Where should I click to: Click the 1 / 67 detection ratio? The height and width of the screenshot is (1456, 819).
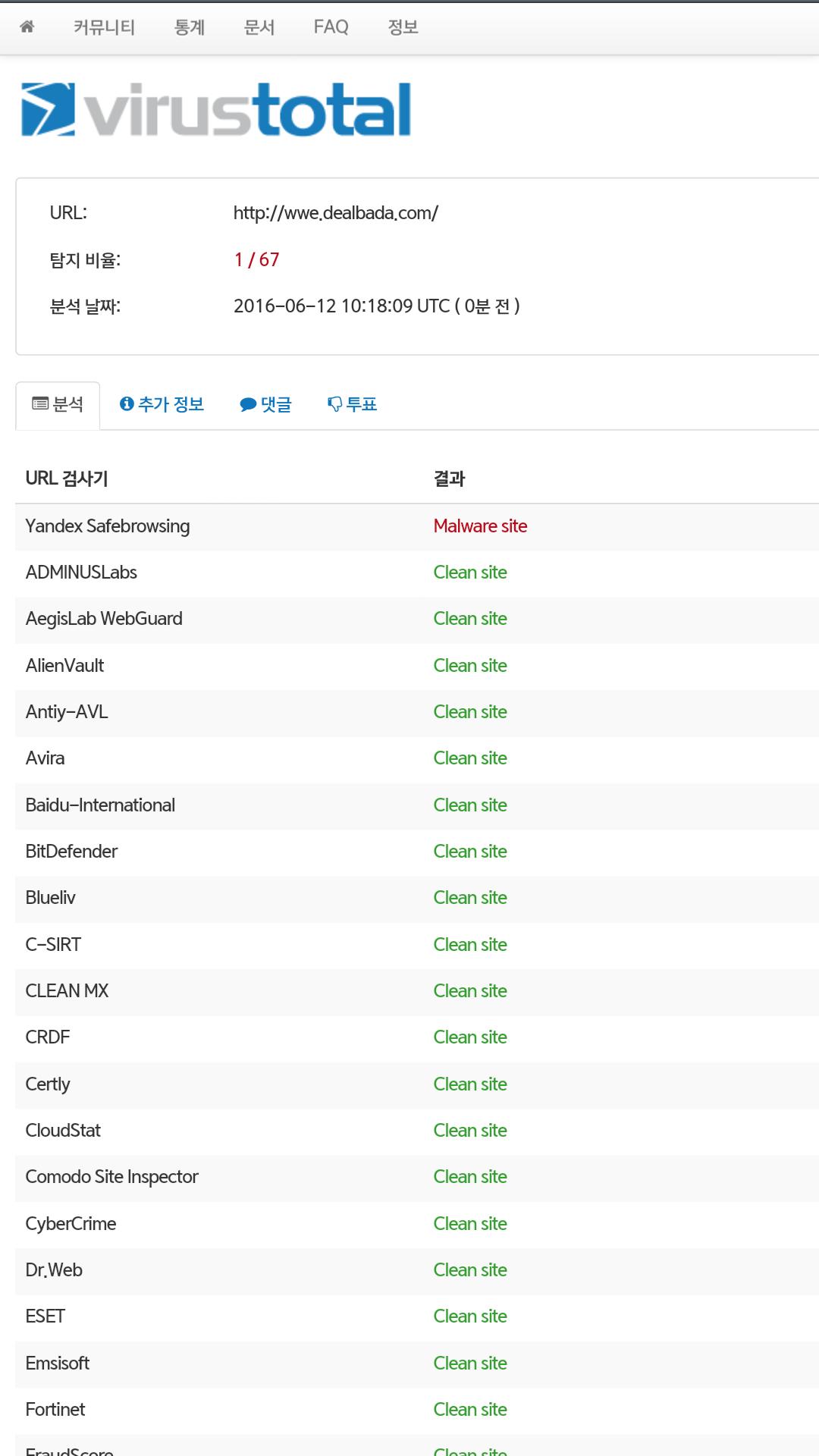click(256, 260)
